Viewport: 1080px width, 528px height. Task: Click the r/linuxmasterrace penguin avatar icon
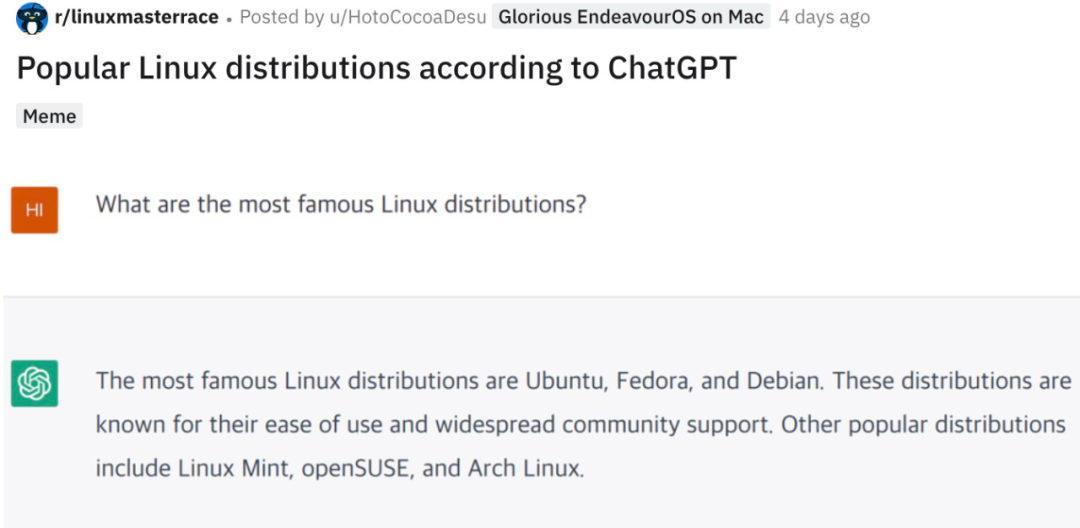(x=33, y=17)
